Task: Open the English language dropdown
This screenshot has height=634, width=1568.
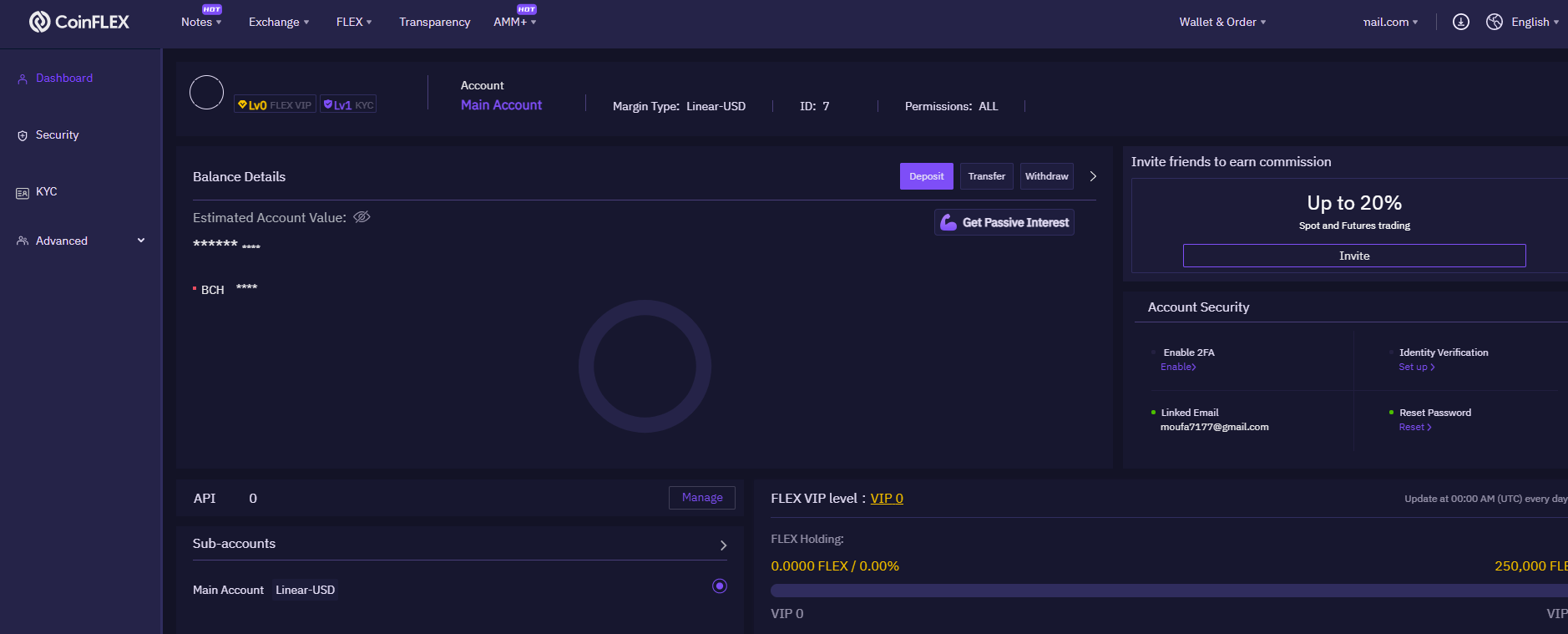Action: [1535, 22]
